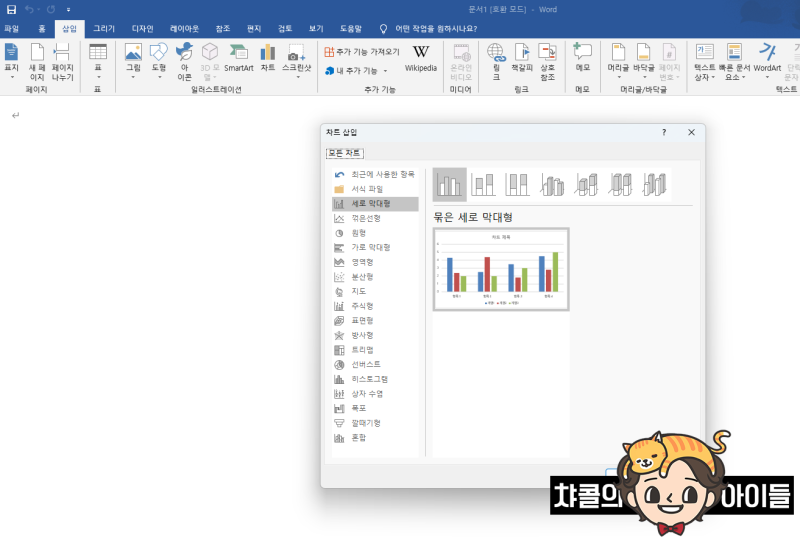Open the 바닥글 footer dropdown
800x543 pixels.
tap(643, 61)
